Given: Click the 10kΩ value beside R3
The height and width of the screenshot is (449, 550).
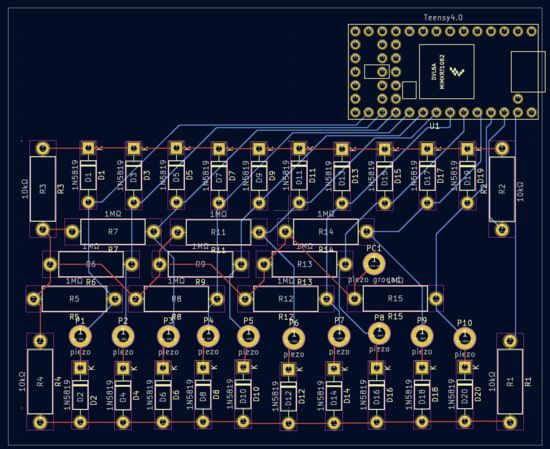Looking at the screenshot, I should [25, 189].
